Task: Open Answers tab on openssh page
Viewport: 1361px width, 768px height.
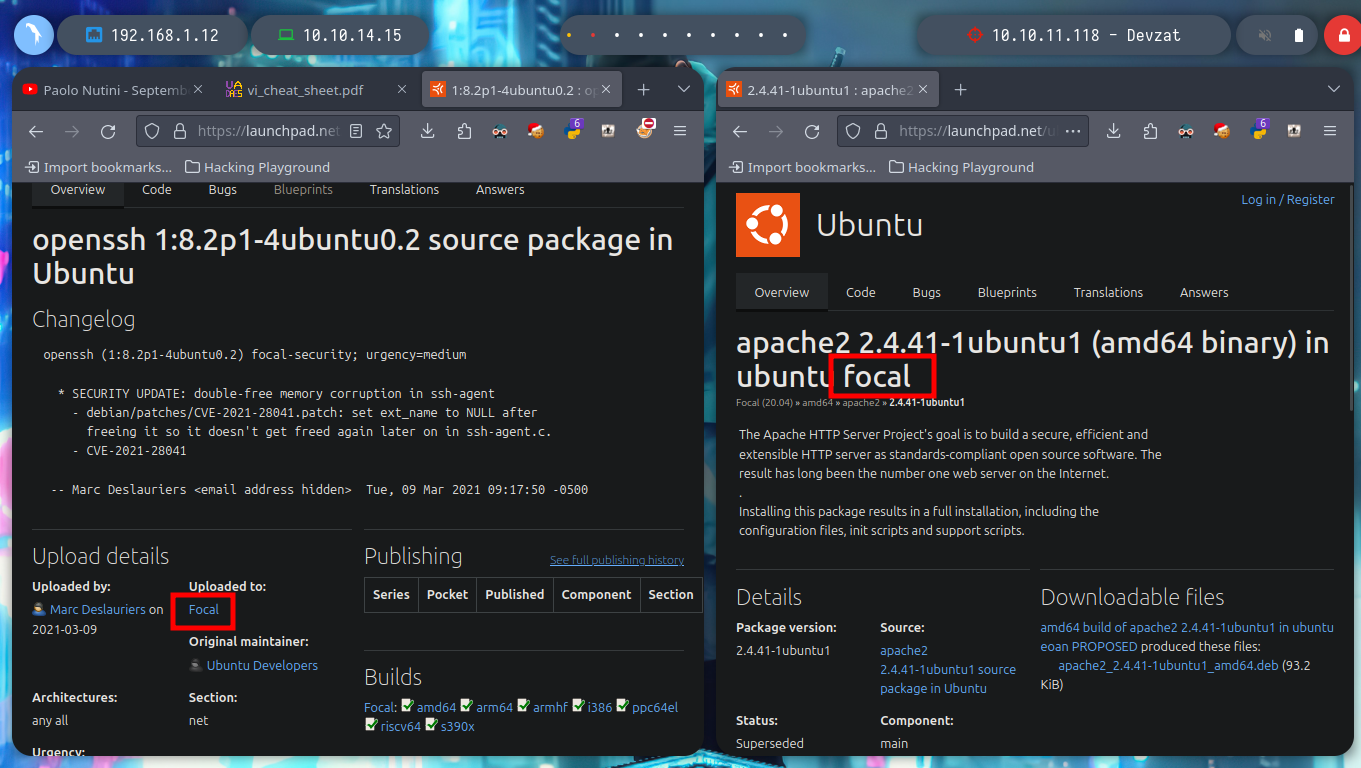Action: point(500,189)
